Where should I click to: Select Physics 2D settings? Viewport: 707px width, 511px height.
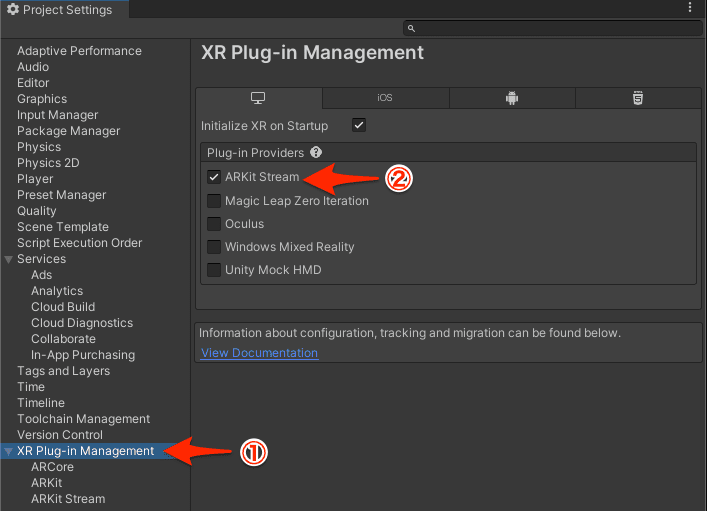coord(48,163)
